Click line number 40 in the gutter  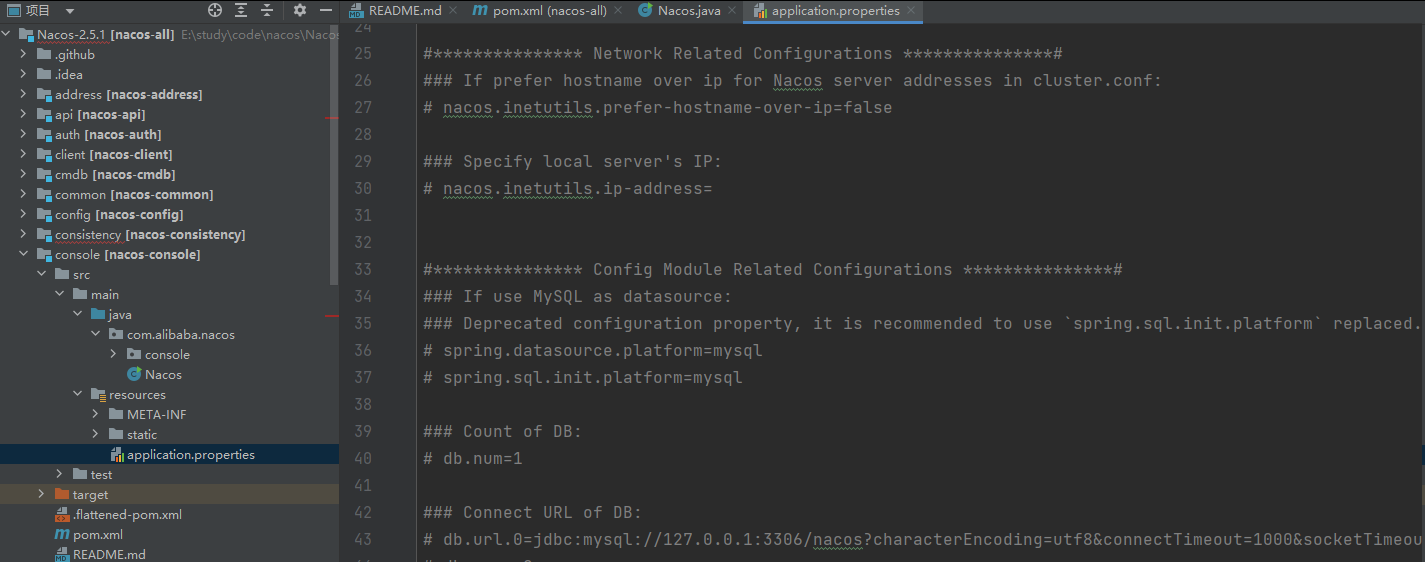click(363, 459)
